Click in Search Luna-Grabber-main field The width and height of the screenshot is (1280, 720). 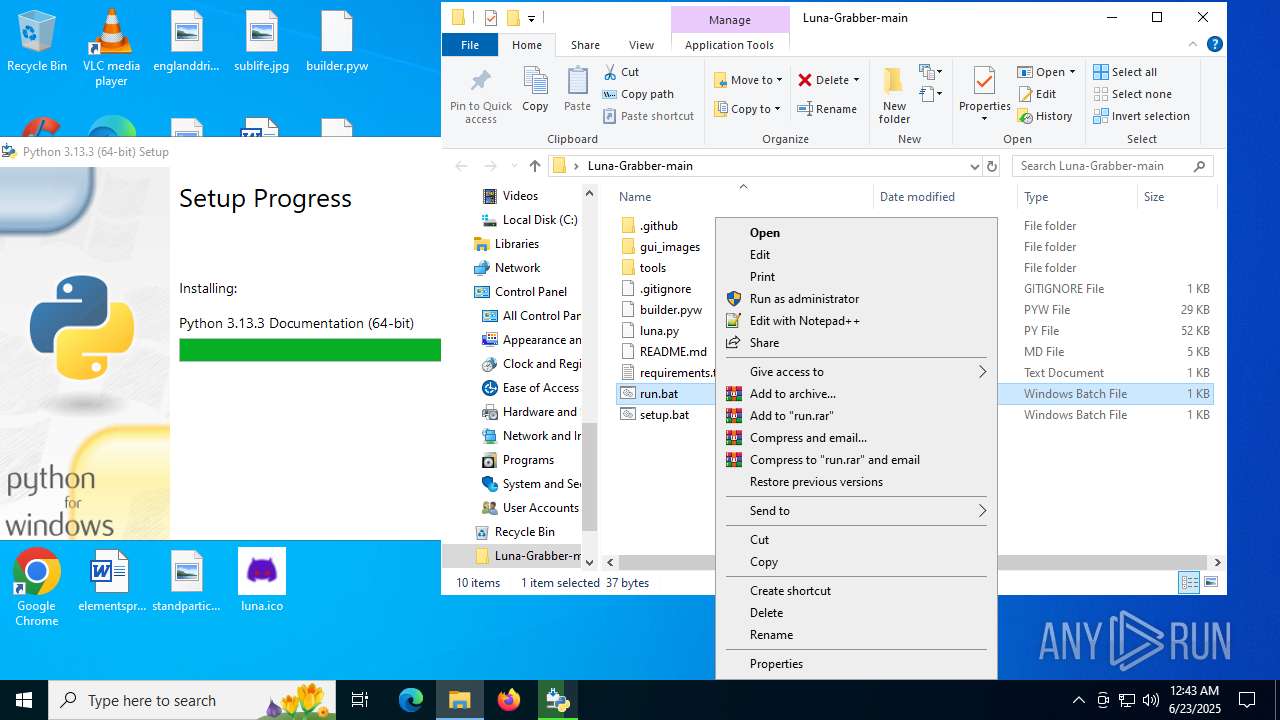[1112, 166]
